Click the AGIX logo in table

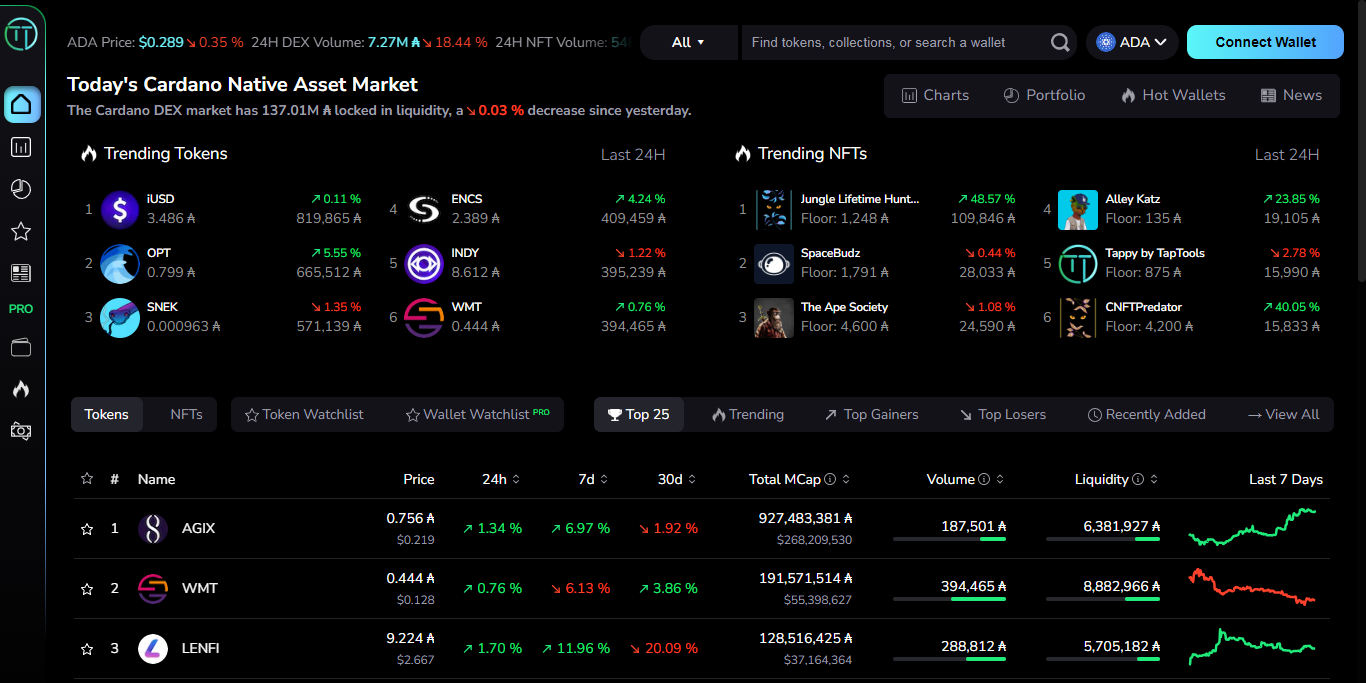pyautogui.click(x=153, y=528)
